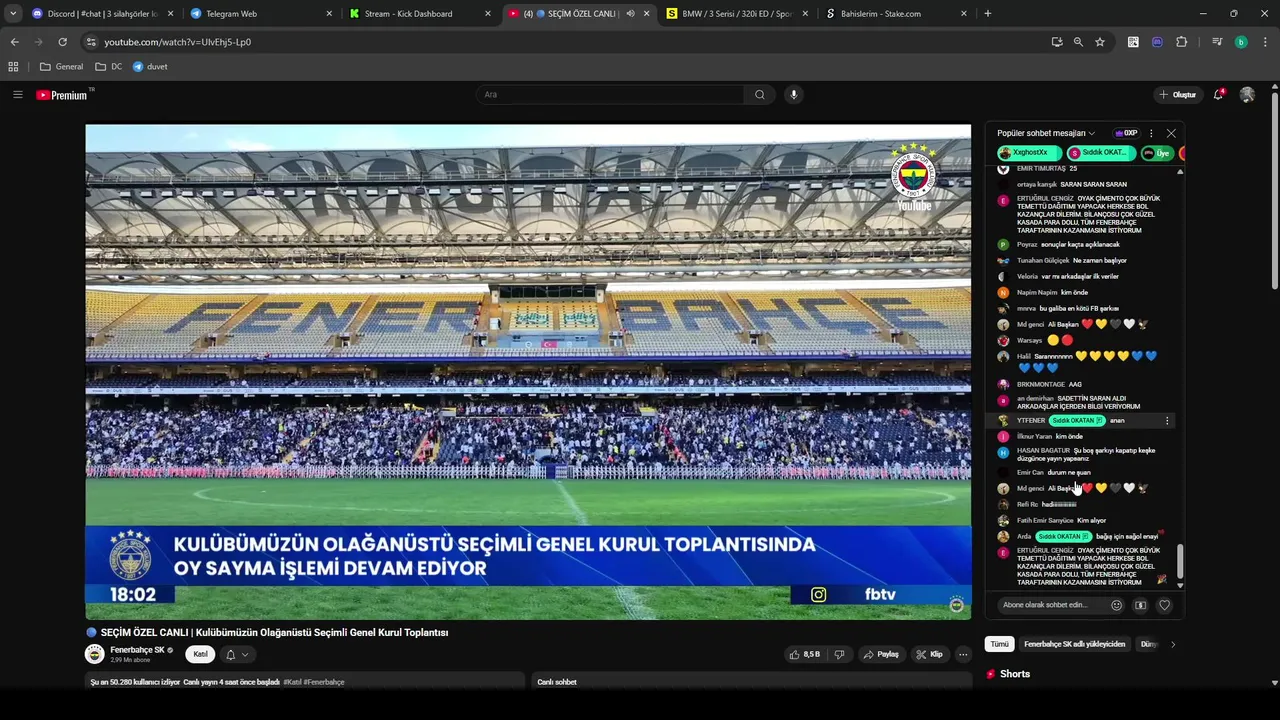Select Sıddık OKAT... pinned chat chip

1100,153
